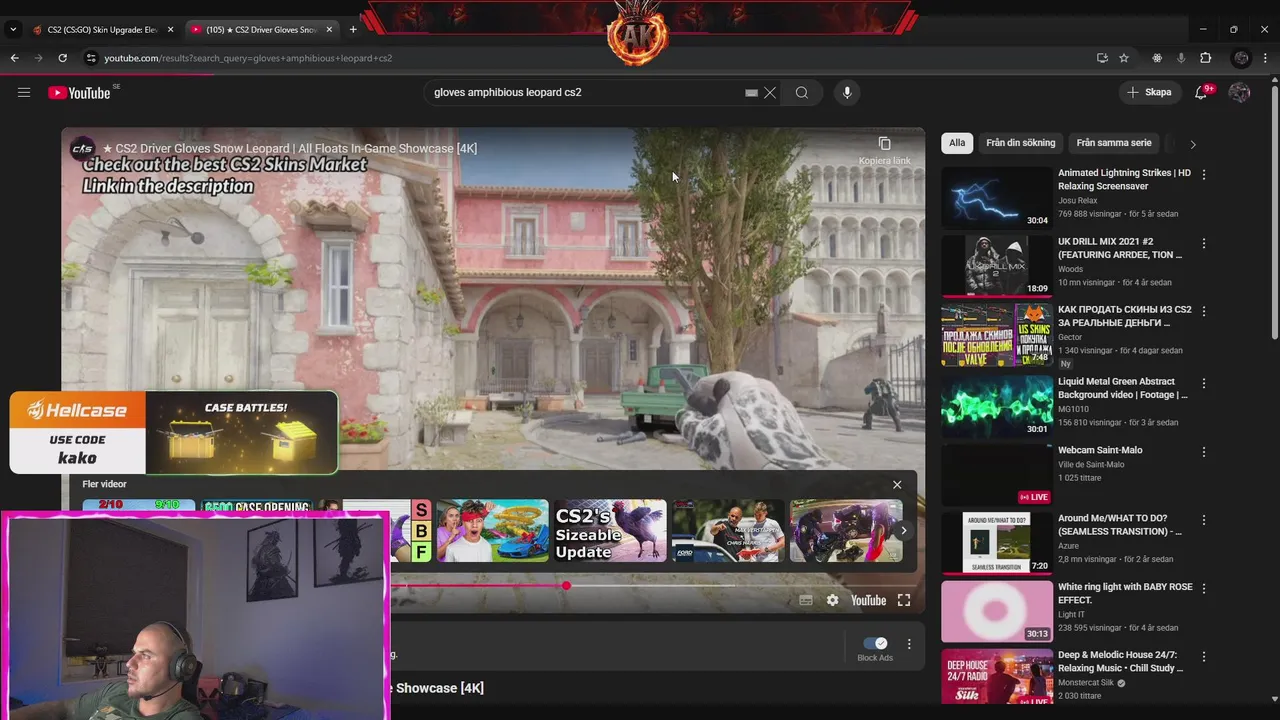The image size is (1280, 720).
Task: Open the water slide Lamborghini suggested video
Action: pos(492,531)
